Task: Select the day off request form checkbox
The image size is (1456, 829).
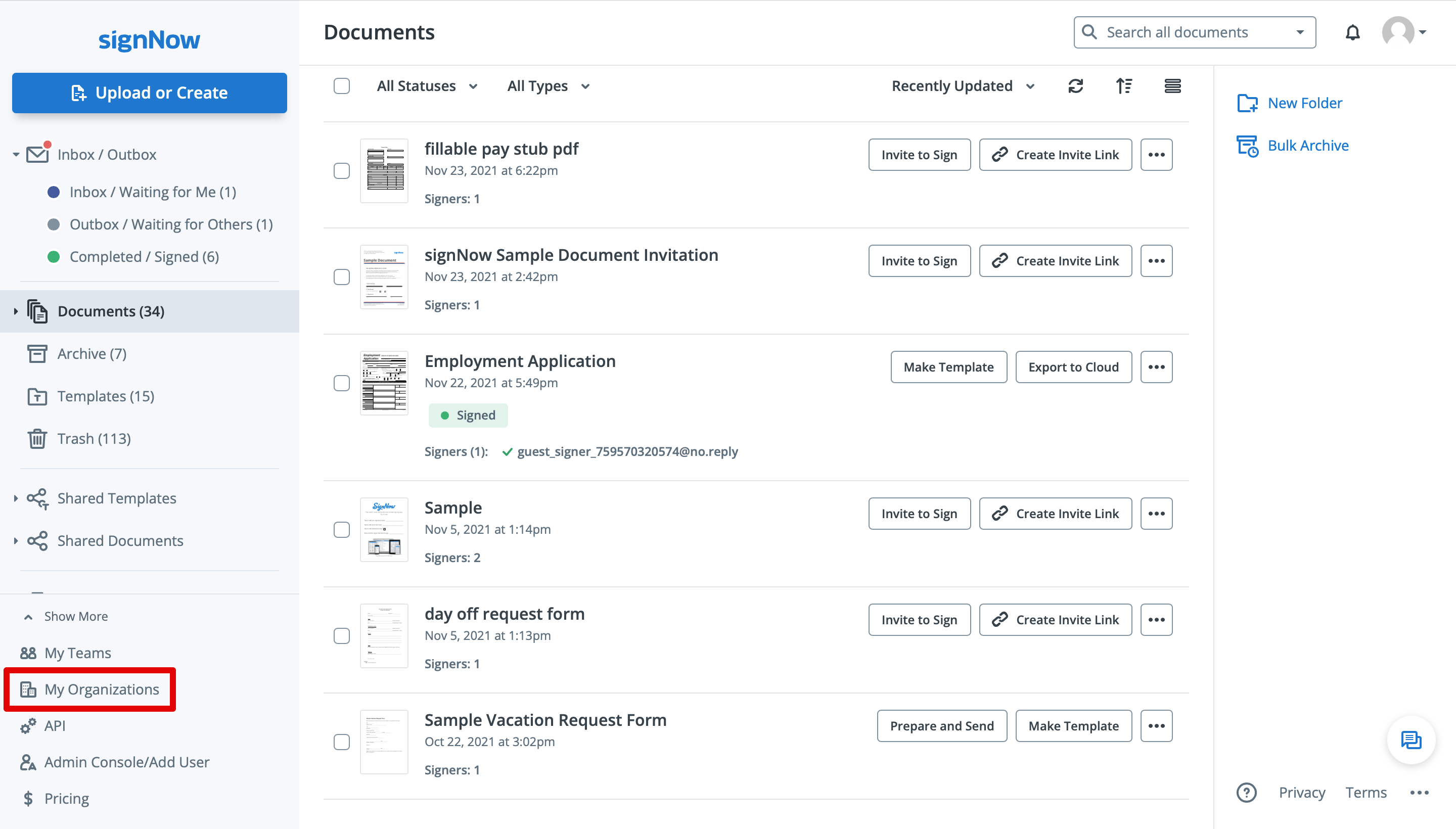Action: [342, 636]
